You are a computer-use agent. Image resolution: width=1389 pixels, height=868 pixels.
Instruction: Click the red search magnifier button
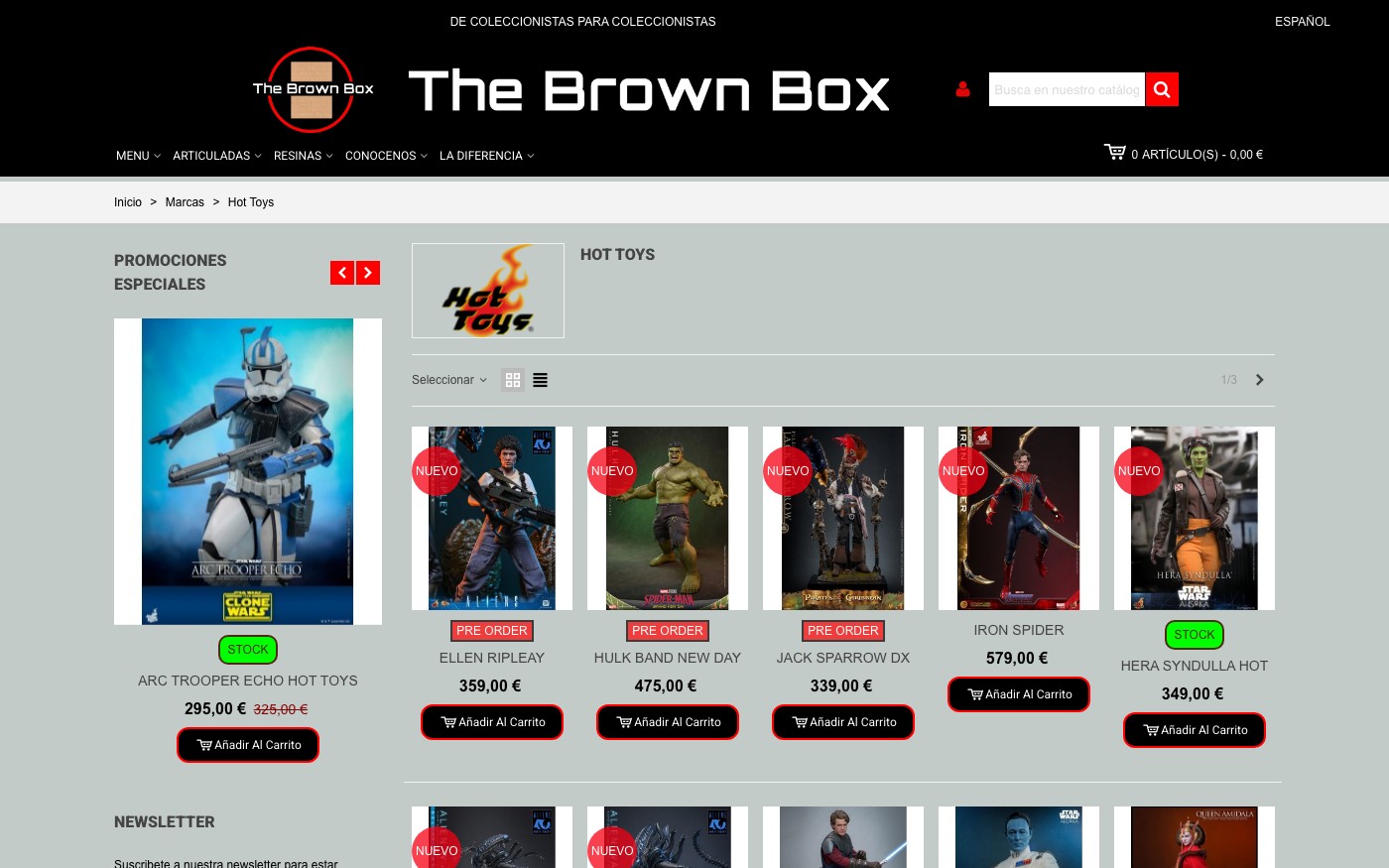pos(1162,89)
